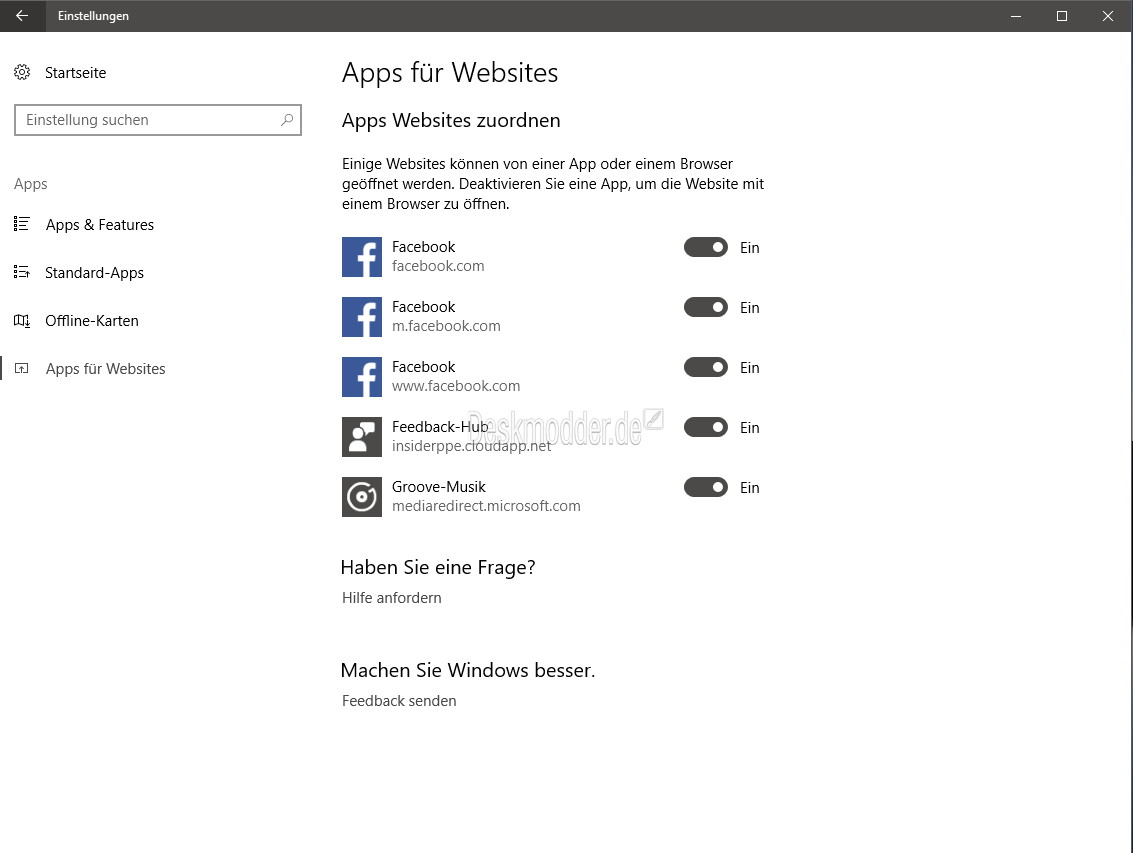Screen dimensions: 1133x853
Task: Click the back arrow in title bar
Action: pyautogui.click(x=22, y=15)
